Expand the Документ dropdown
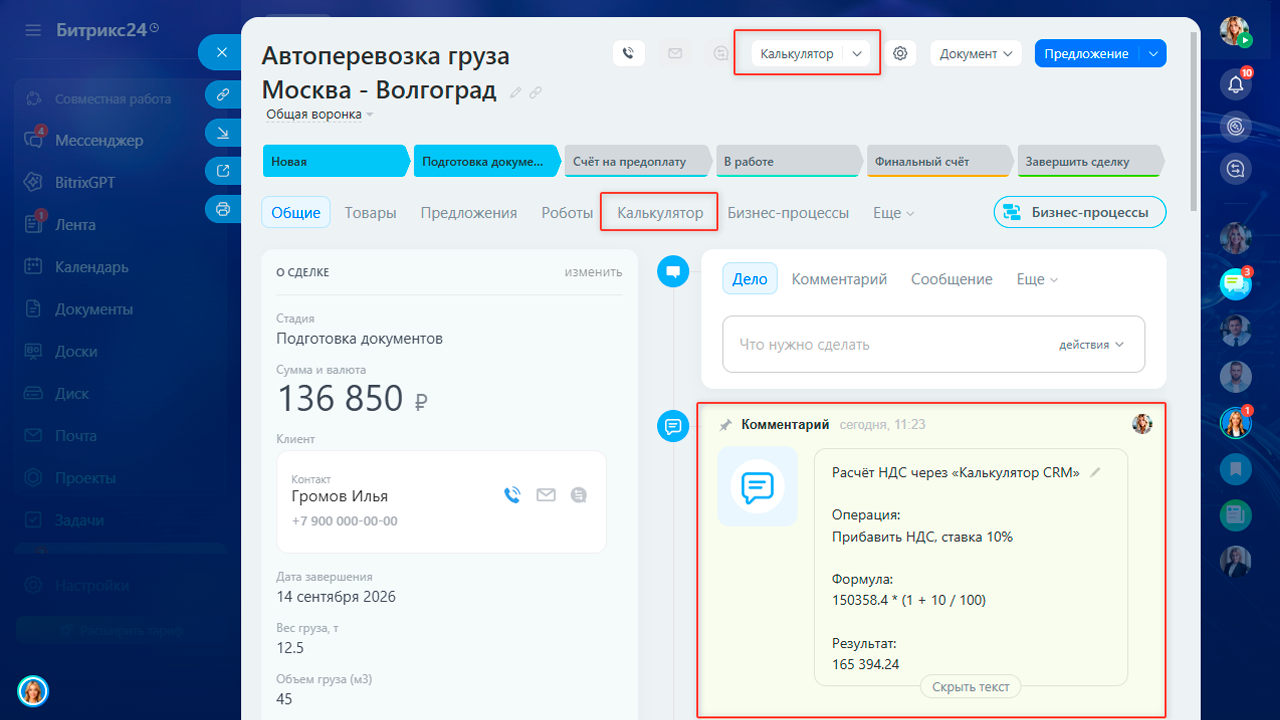The width and height of the screenshot is (1280, 720). click(975, 54)
